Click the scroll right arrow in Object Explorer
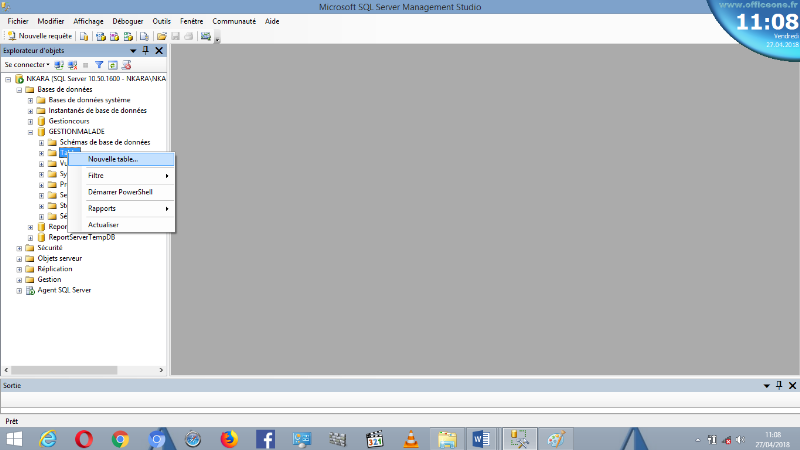Screen dimensions: 800x450 [161, 370]
